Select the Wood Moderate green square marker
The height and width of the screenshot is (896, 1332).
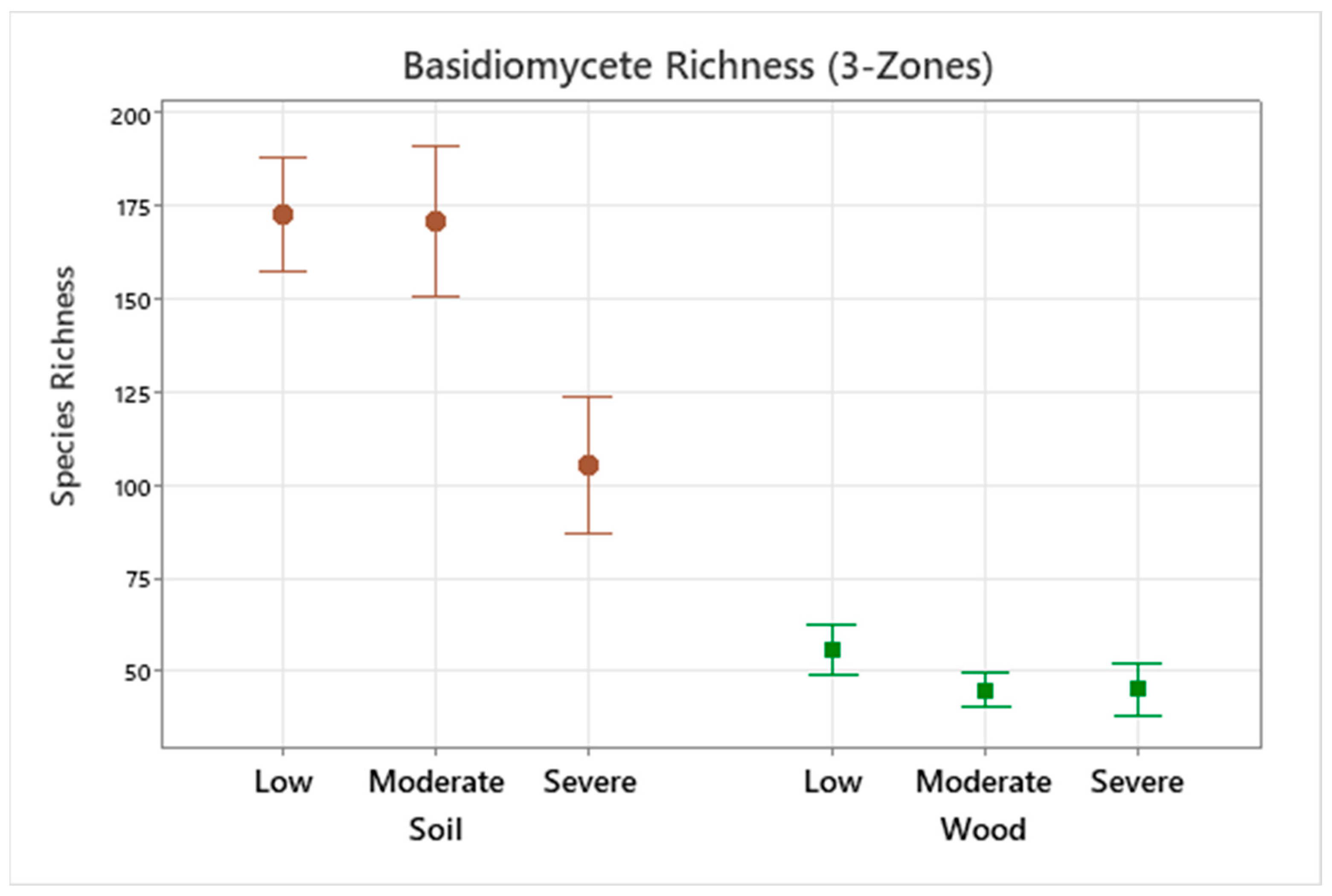point(985,691)
